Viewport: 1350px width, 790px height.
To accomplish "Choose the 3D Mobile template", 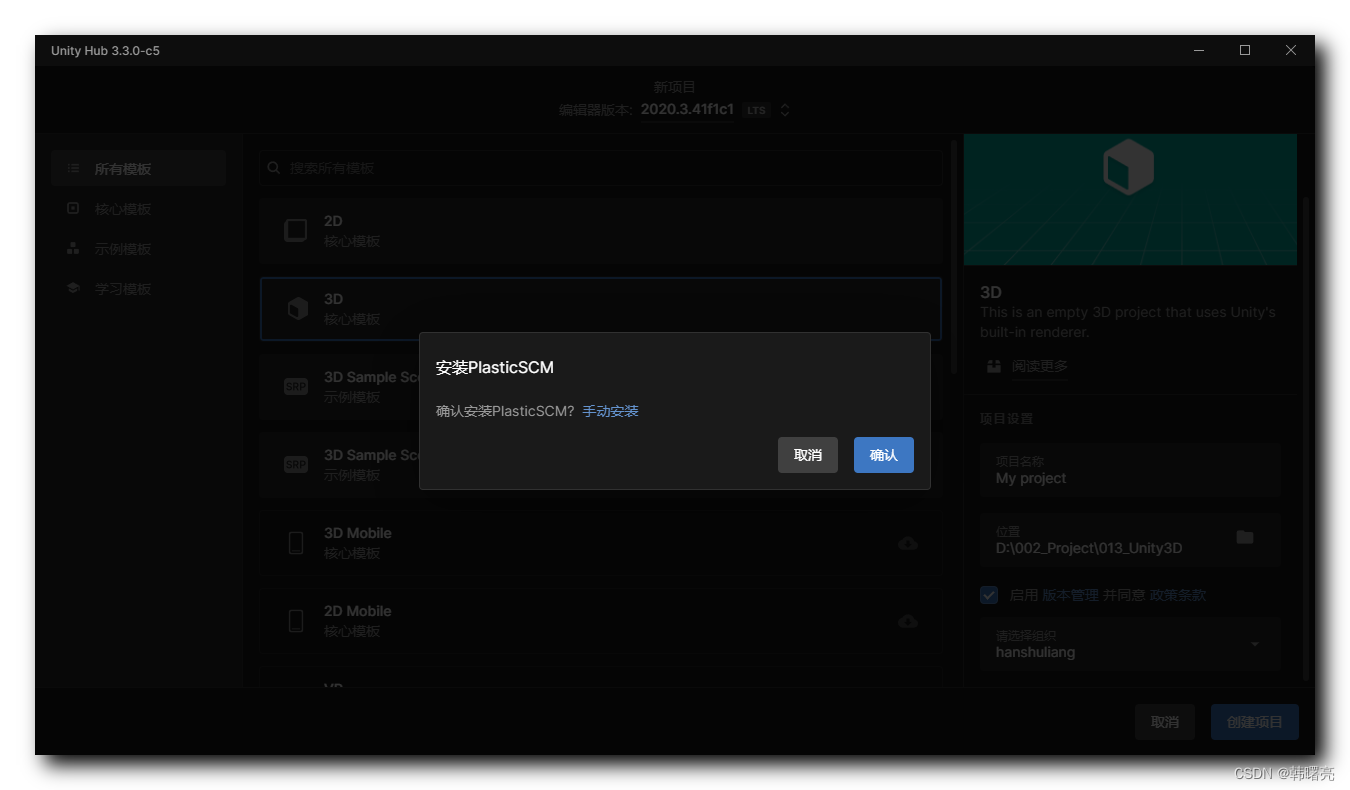I will [600, 543].
